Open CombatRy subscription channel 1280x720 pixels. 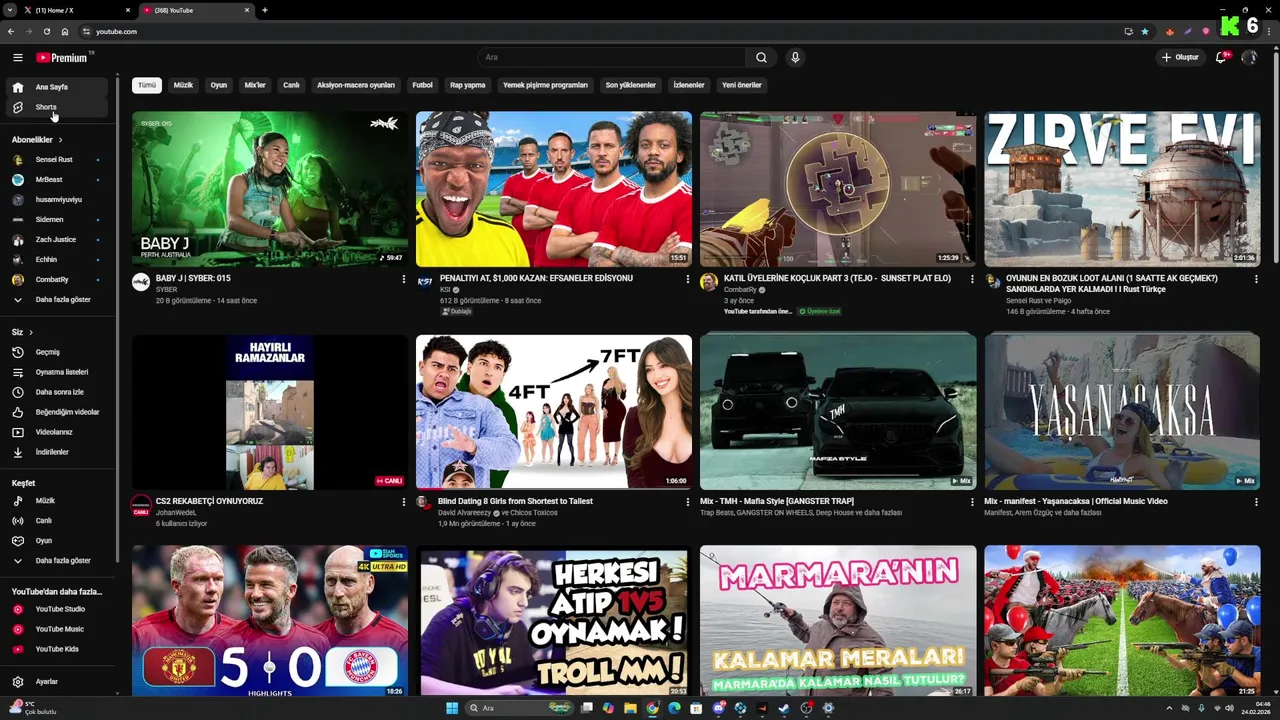pos(56,279)
